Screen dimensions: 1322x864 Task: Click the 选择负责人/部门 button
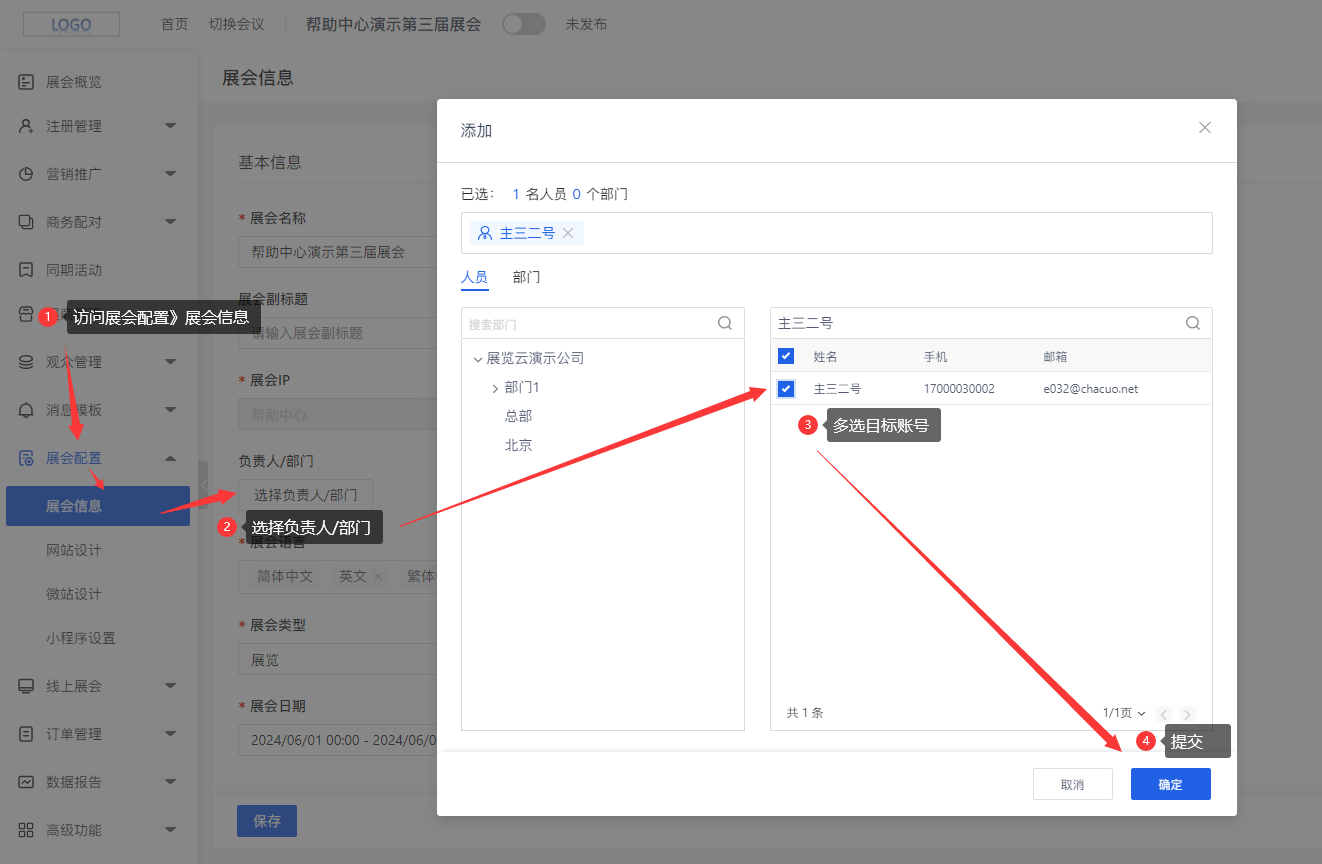click(x=305, y=494)
